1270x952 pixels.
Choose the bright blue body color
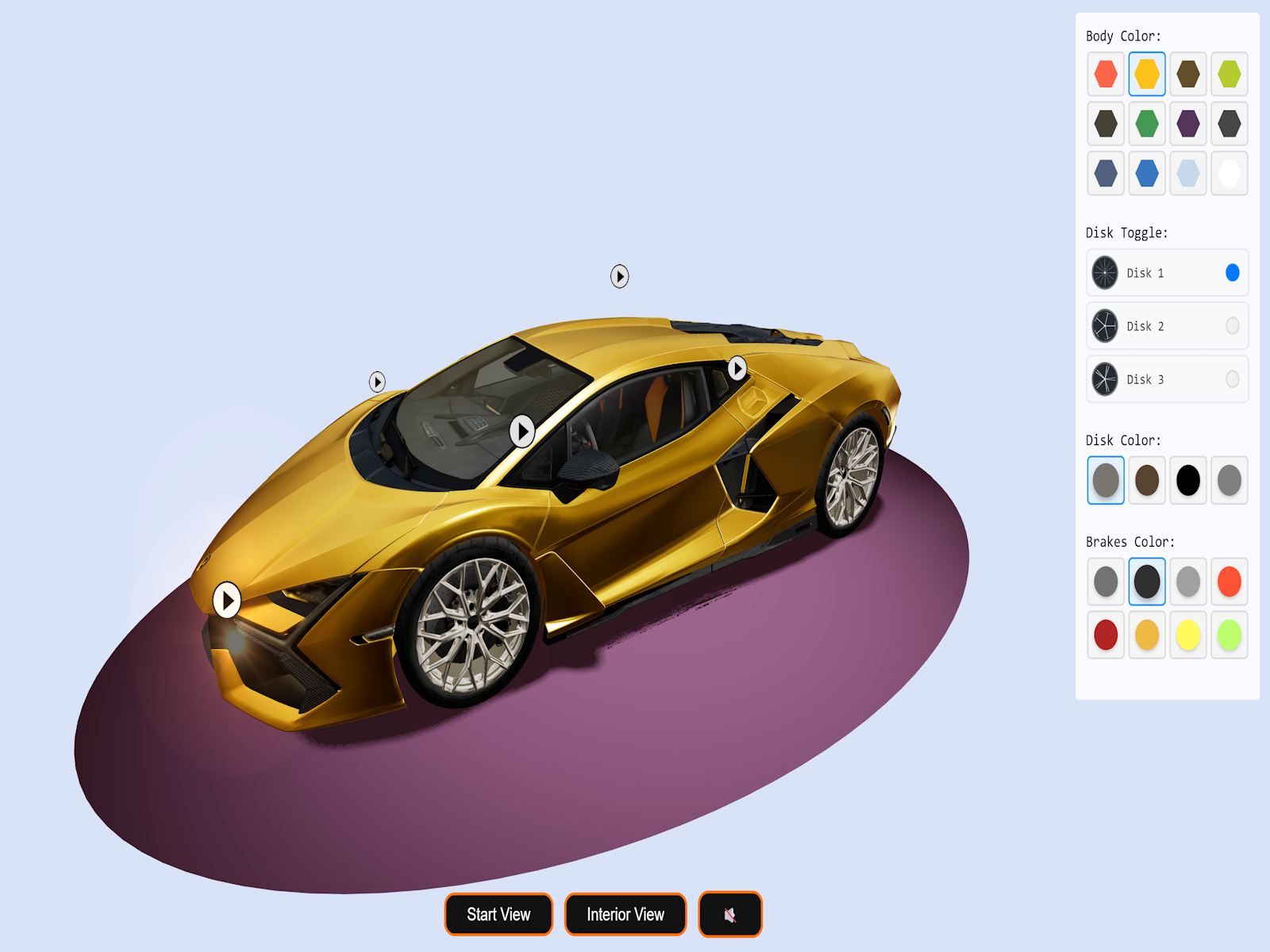pos(1147,173)
